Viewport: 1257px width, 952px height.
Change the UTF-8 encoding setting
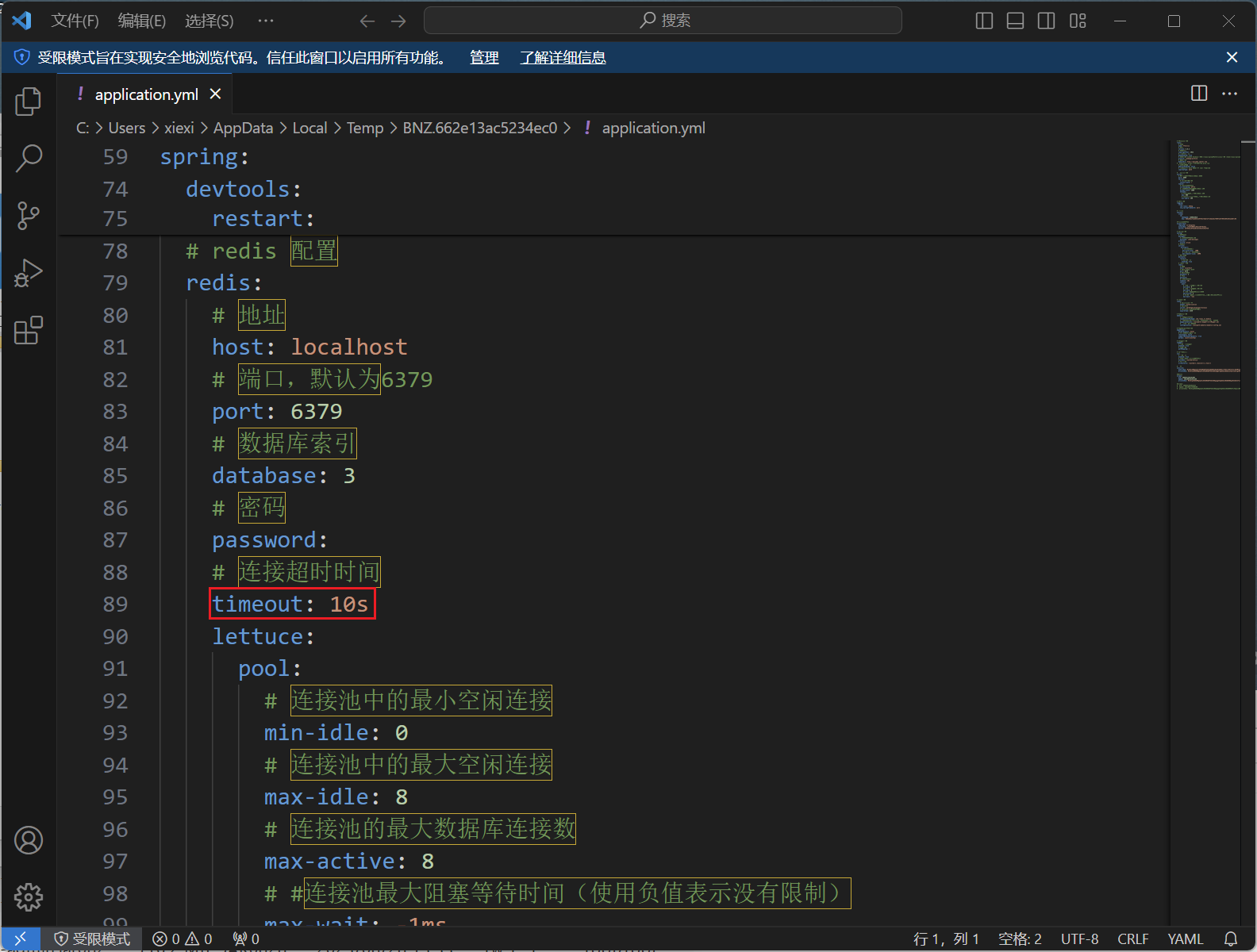click(x=1080, y=939)
